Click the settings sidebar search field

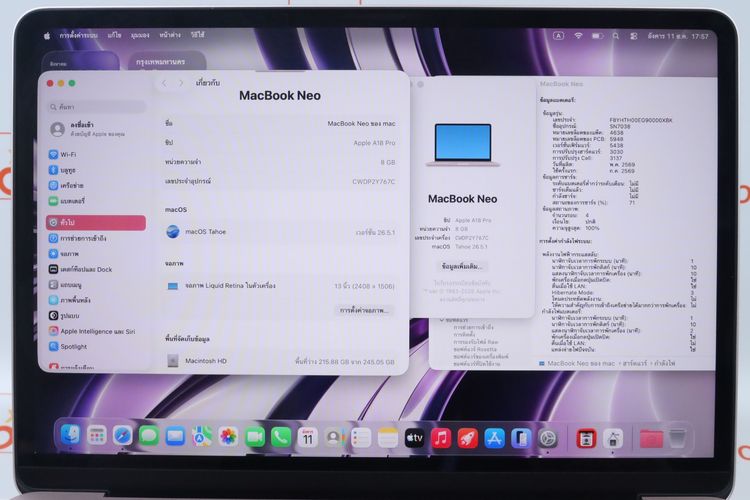97,107
